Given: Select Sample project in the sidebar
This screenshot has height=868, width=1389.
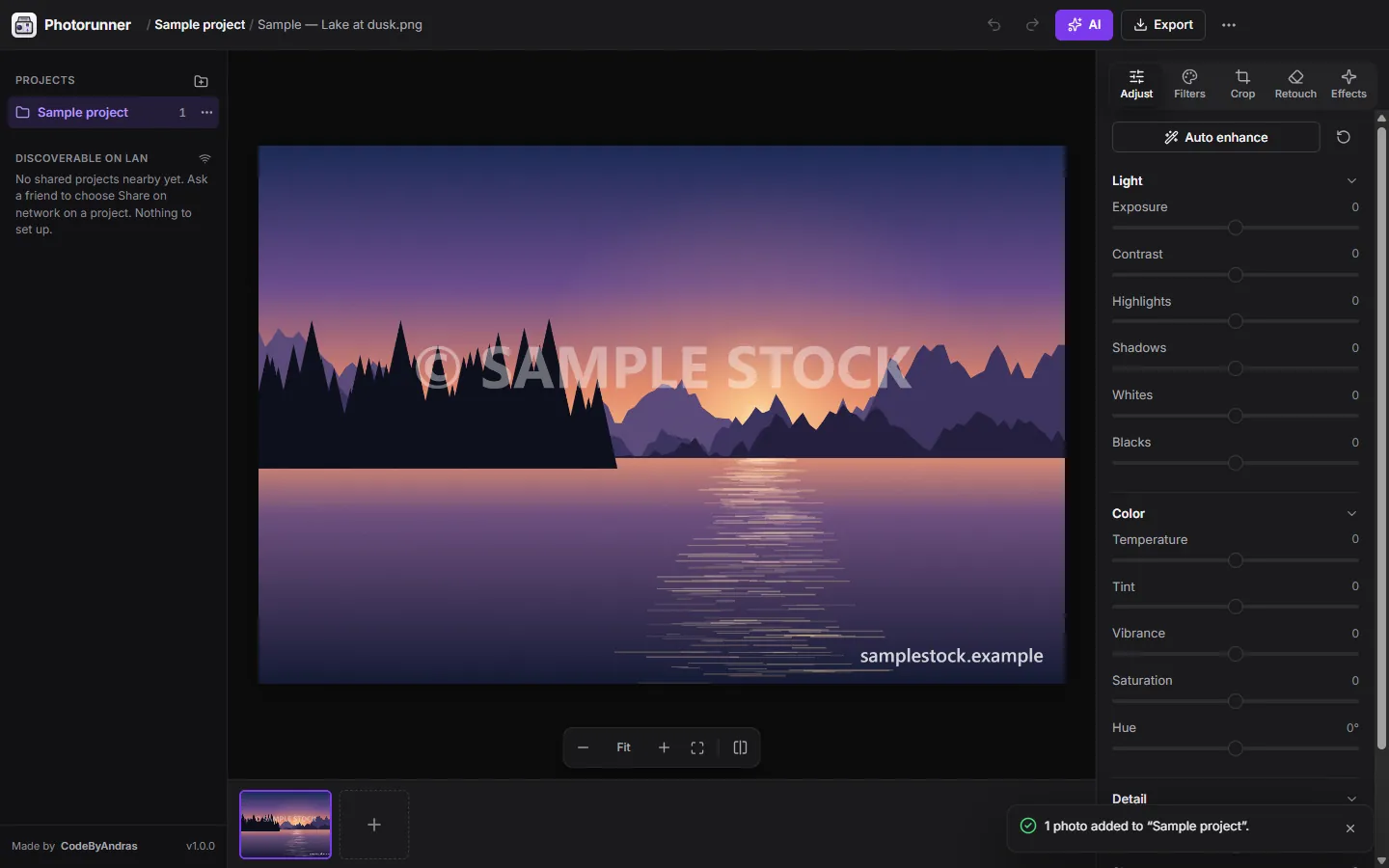Looking at the screenshot, I should point(113,113).
